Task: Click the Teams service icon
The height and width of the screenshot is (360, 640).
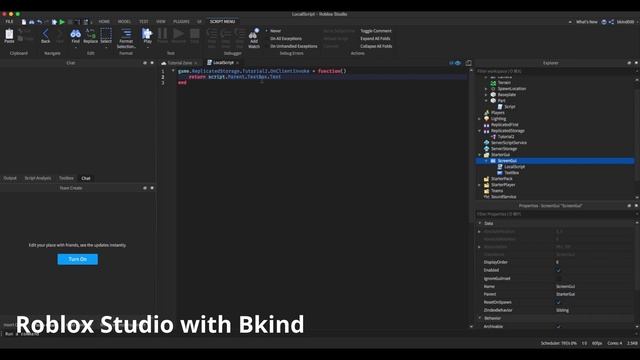Action: (x=487, y=191)
